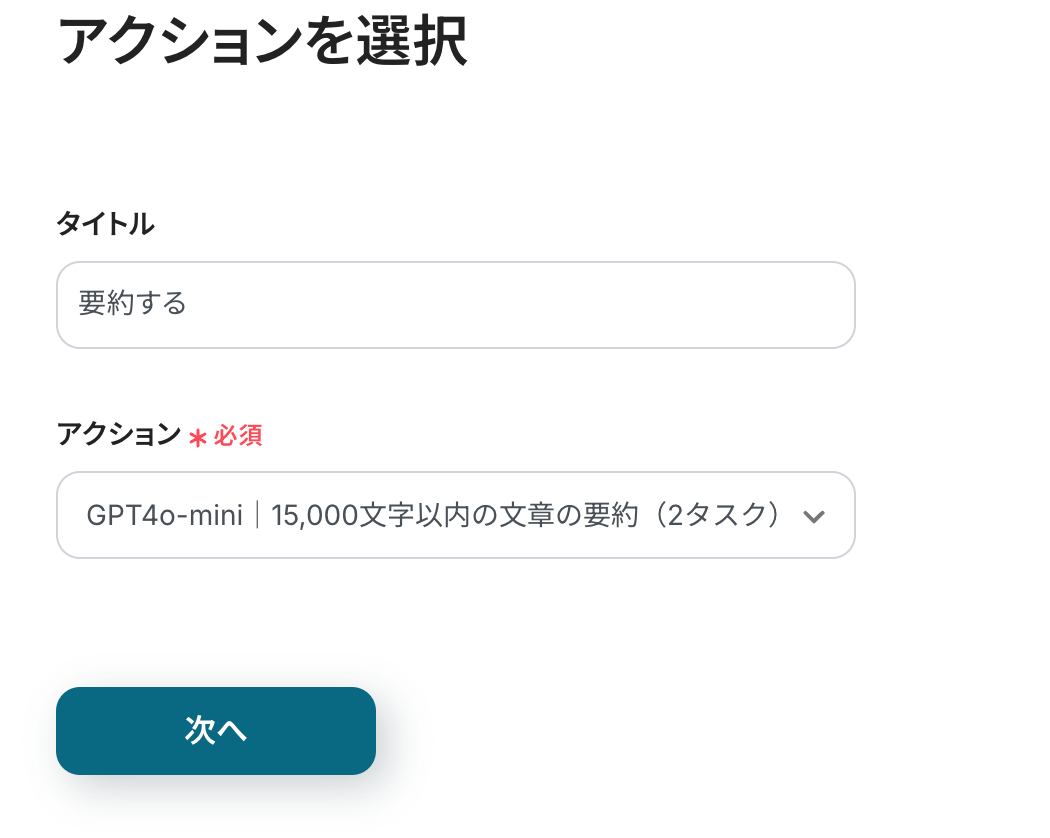Click the 要約する text in the title box

(133, 304)
